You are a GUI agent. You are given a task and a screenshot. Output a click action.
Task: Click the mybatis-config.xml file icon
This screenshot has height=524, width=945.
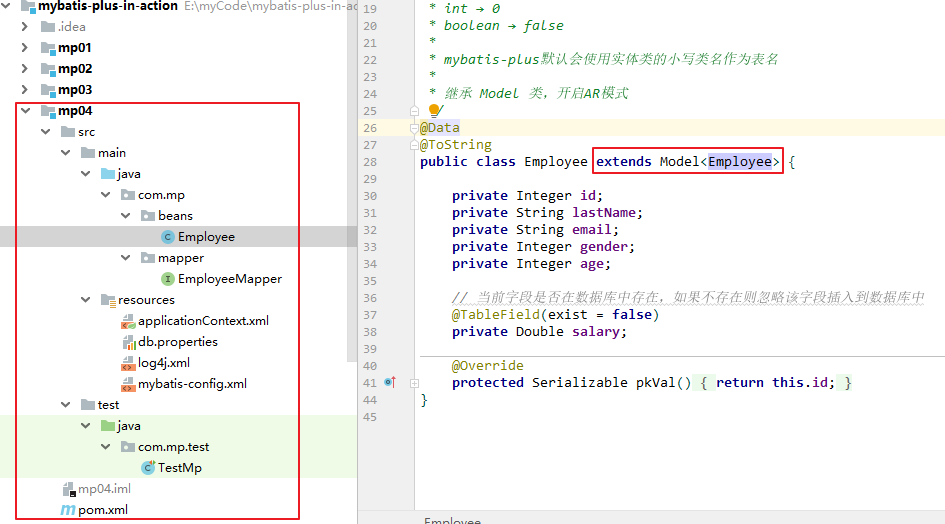[128, 385]
